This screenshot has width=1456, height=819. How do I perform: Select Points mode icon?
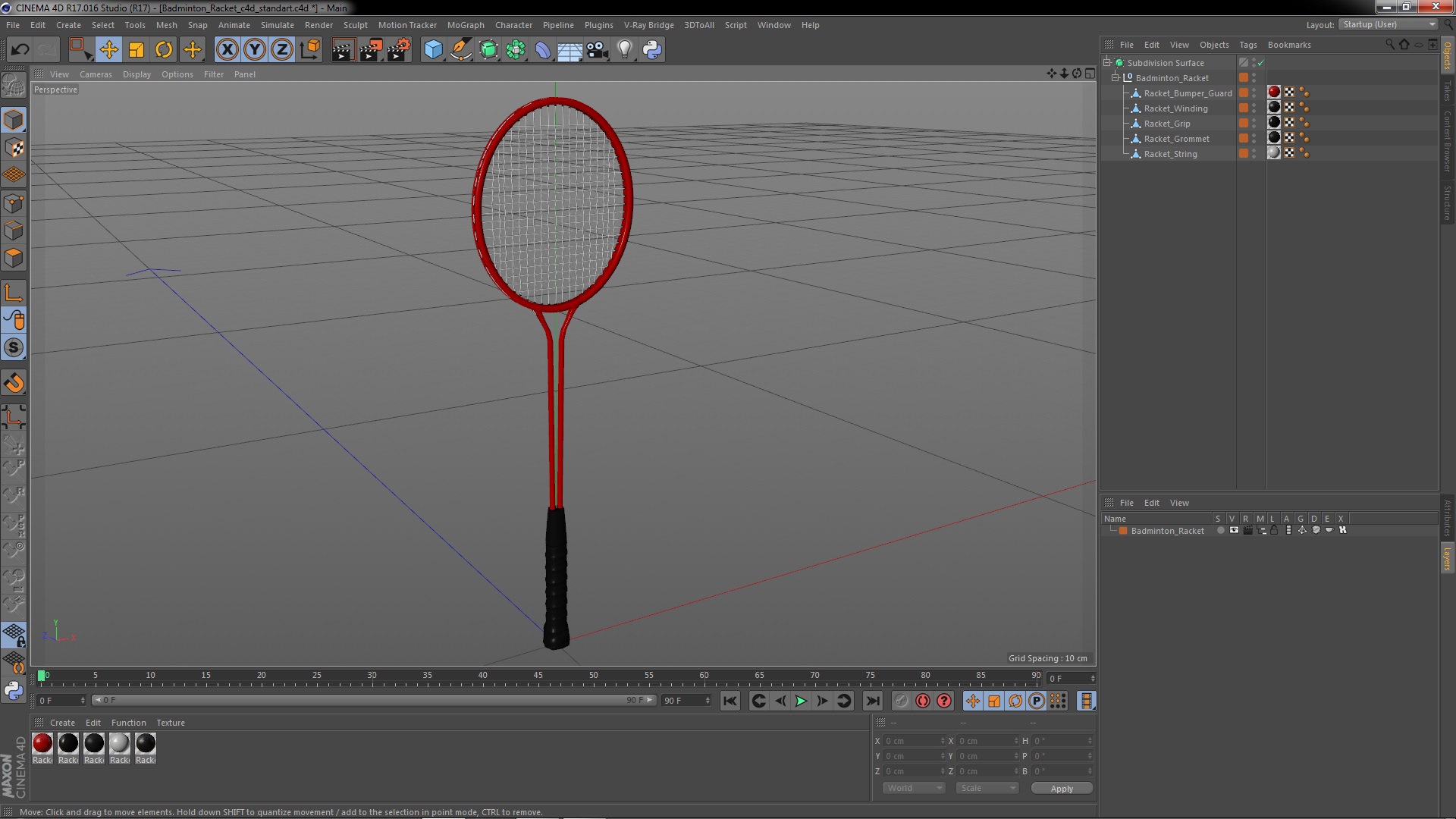(14, 202)
